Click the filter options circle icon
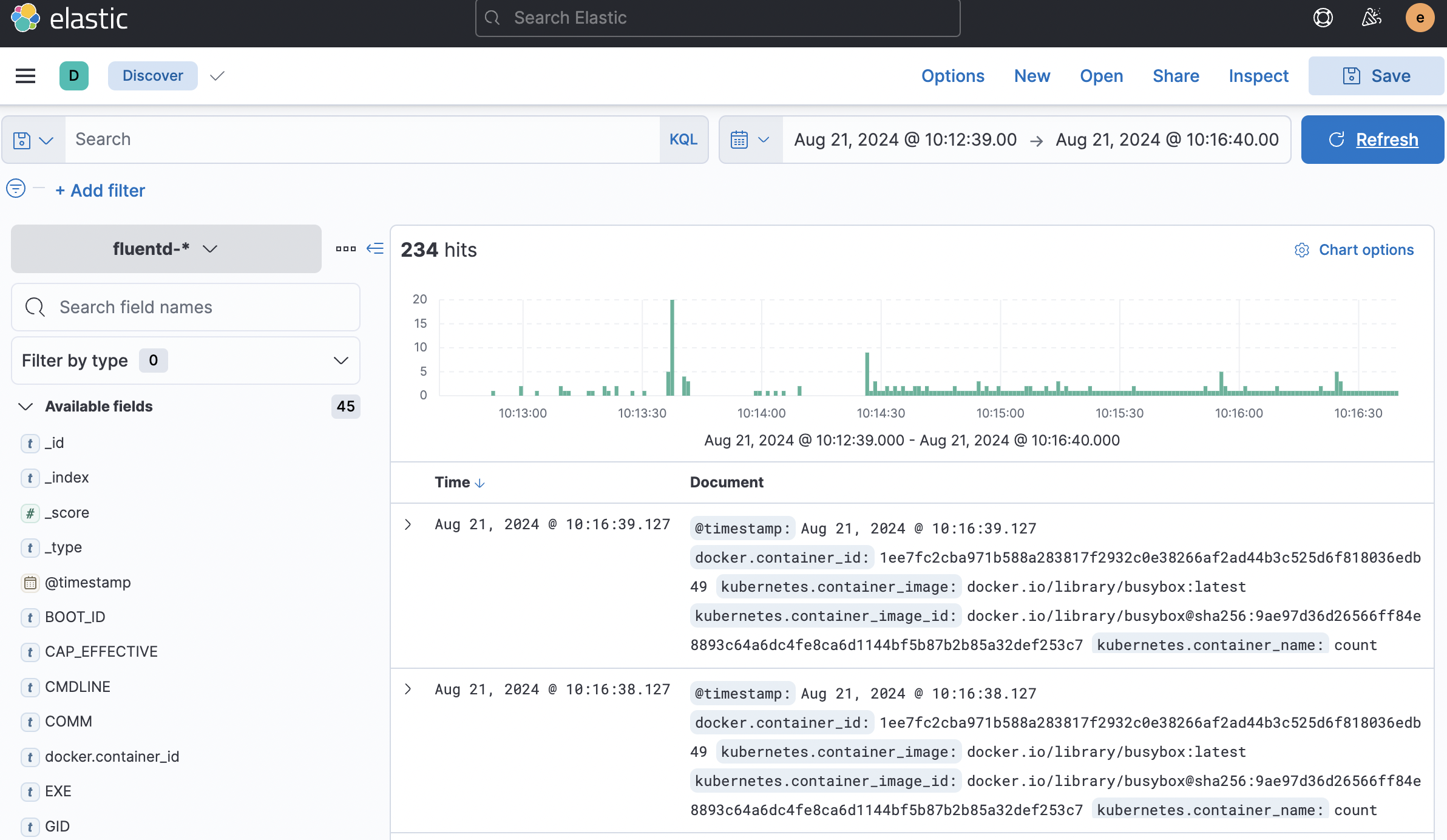Image resolution: width=1447 pixels, height=840 pixels. (16, 189)
